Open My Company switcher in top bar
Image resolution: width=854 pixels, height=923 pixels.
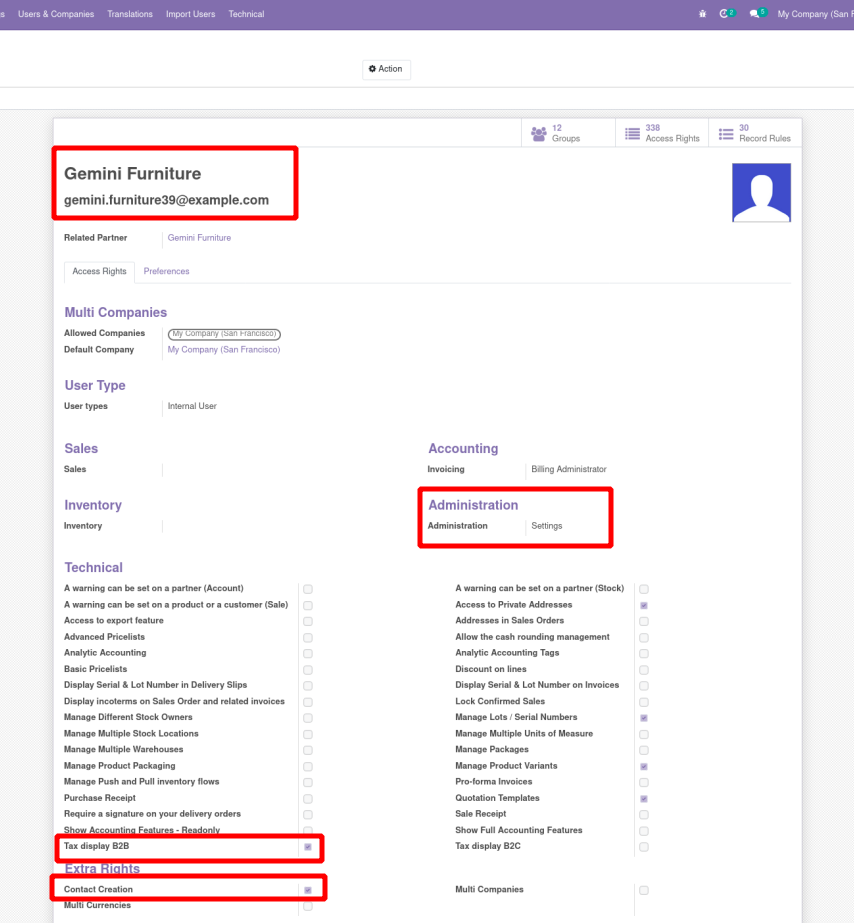coord(815,14)
